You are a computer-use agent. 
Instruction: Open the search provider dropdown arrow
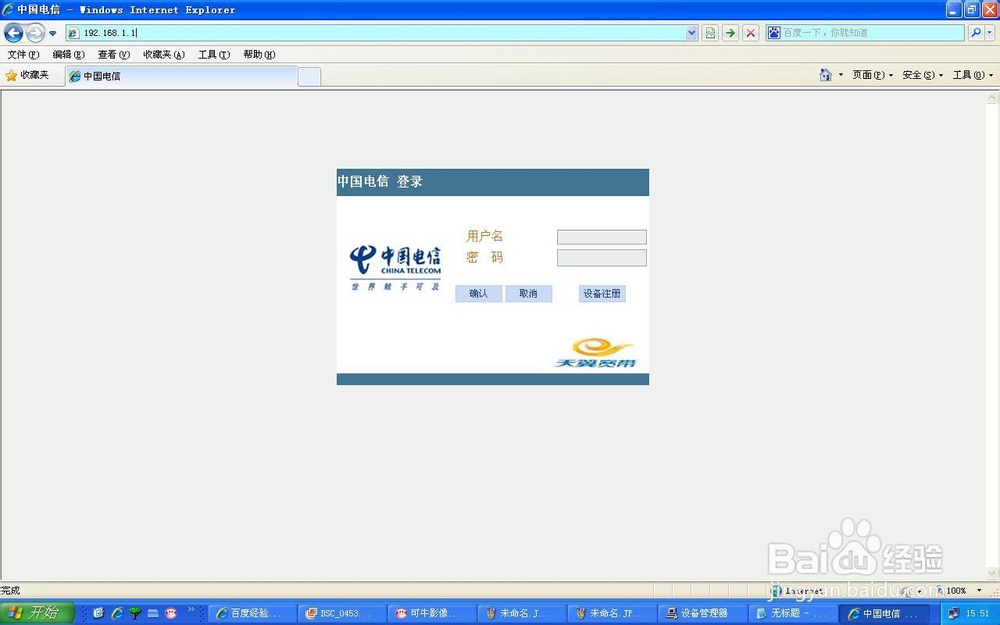coord(990,33)
